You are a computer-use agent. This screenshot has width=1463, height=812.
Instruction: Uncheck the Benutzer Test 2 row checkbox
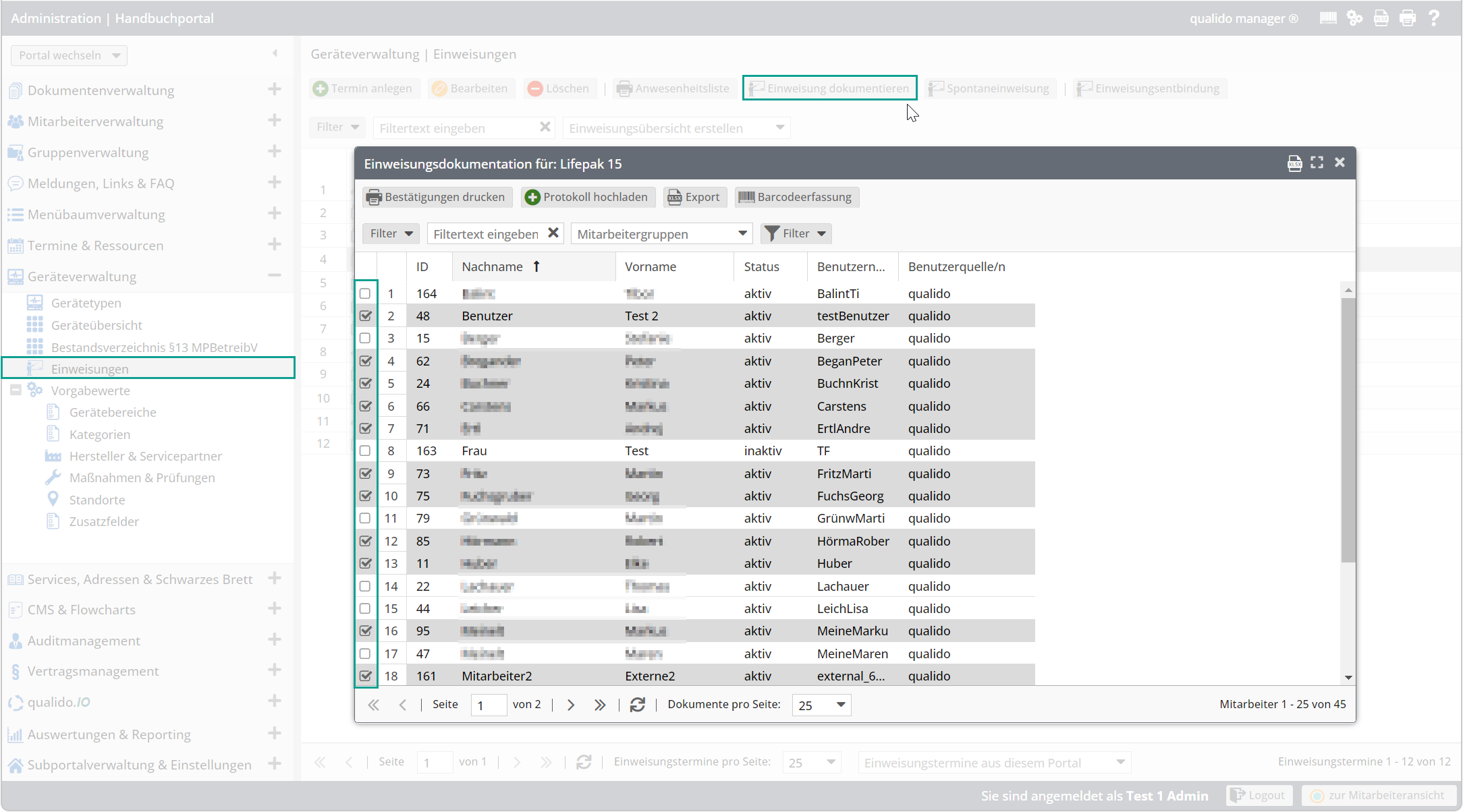pyautogui.click(x=365, y=316)
